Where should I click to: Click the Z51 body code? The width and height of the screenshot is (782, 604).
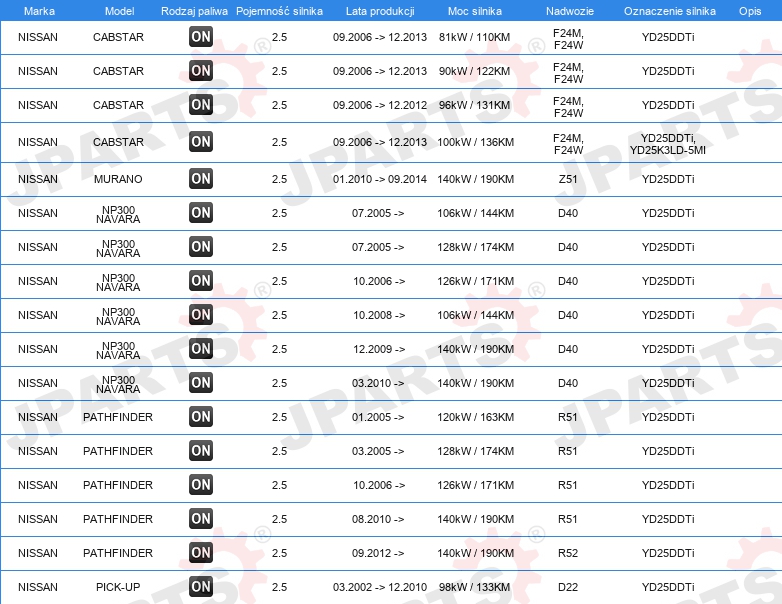click(568, 179)
